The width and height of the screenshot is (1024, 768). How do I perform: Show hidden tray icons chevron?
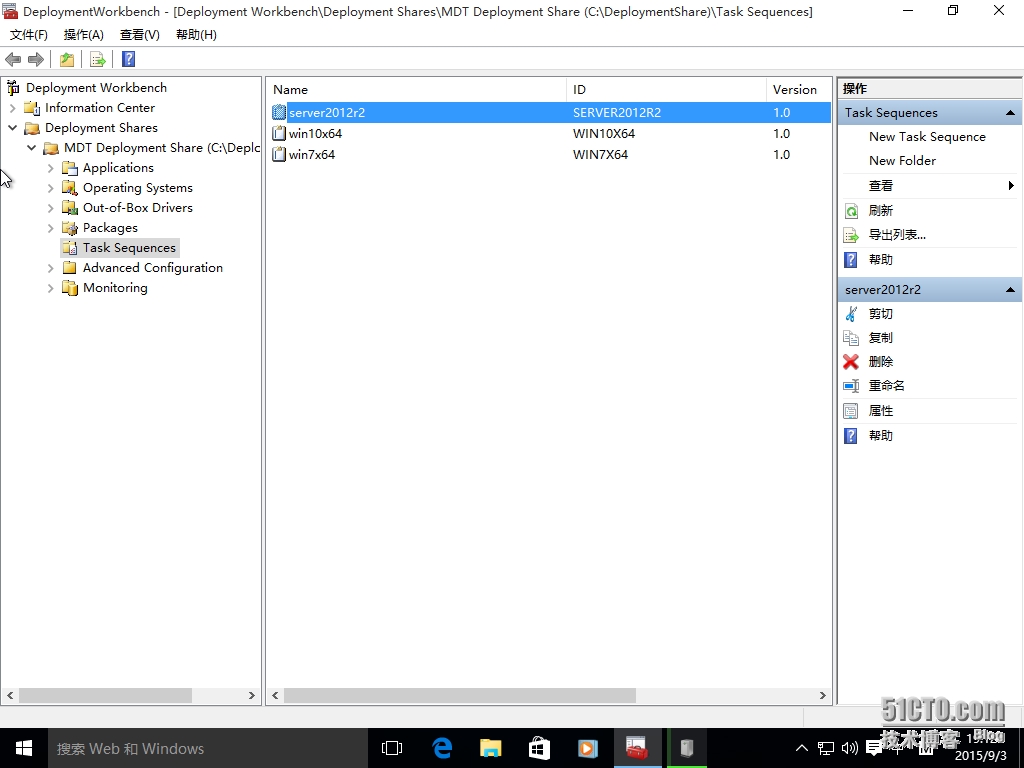(x=802, y=748)
